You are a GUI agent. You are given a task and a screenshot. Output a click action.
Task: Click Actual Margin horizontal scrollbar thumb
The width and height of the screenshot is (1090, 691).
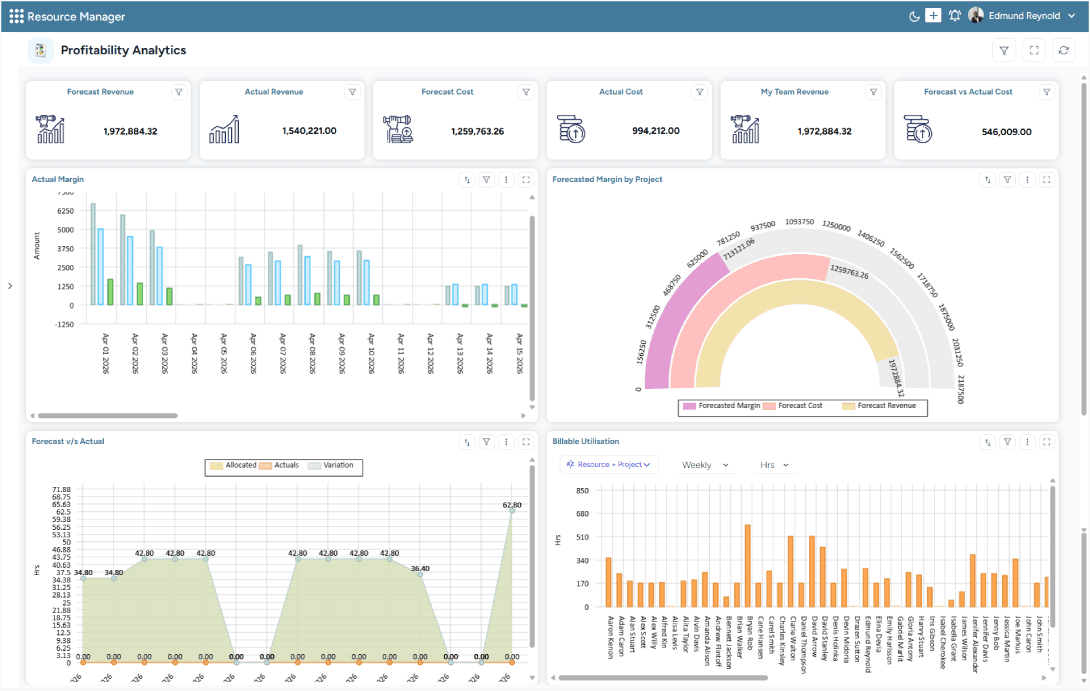pos(108,416)
